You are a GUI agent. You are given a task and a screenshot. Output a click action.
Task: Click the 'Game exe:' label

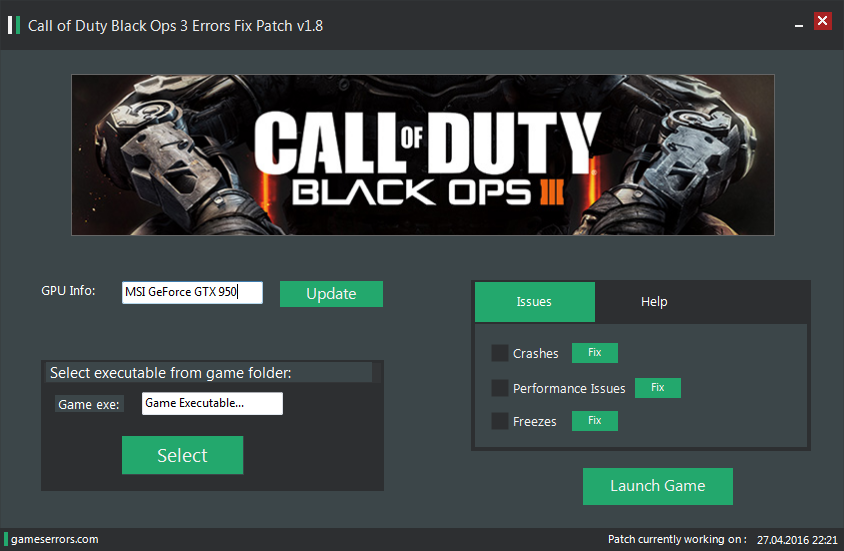89,405
